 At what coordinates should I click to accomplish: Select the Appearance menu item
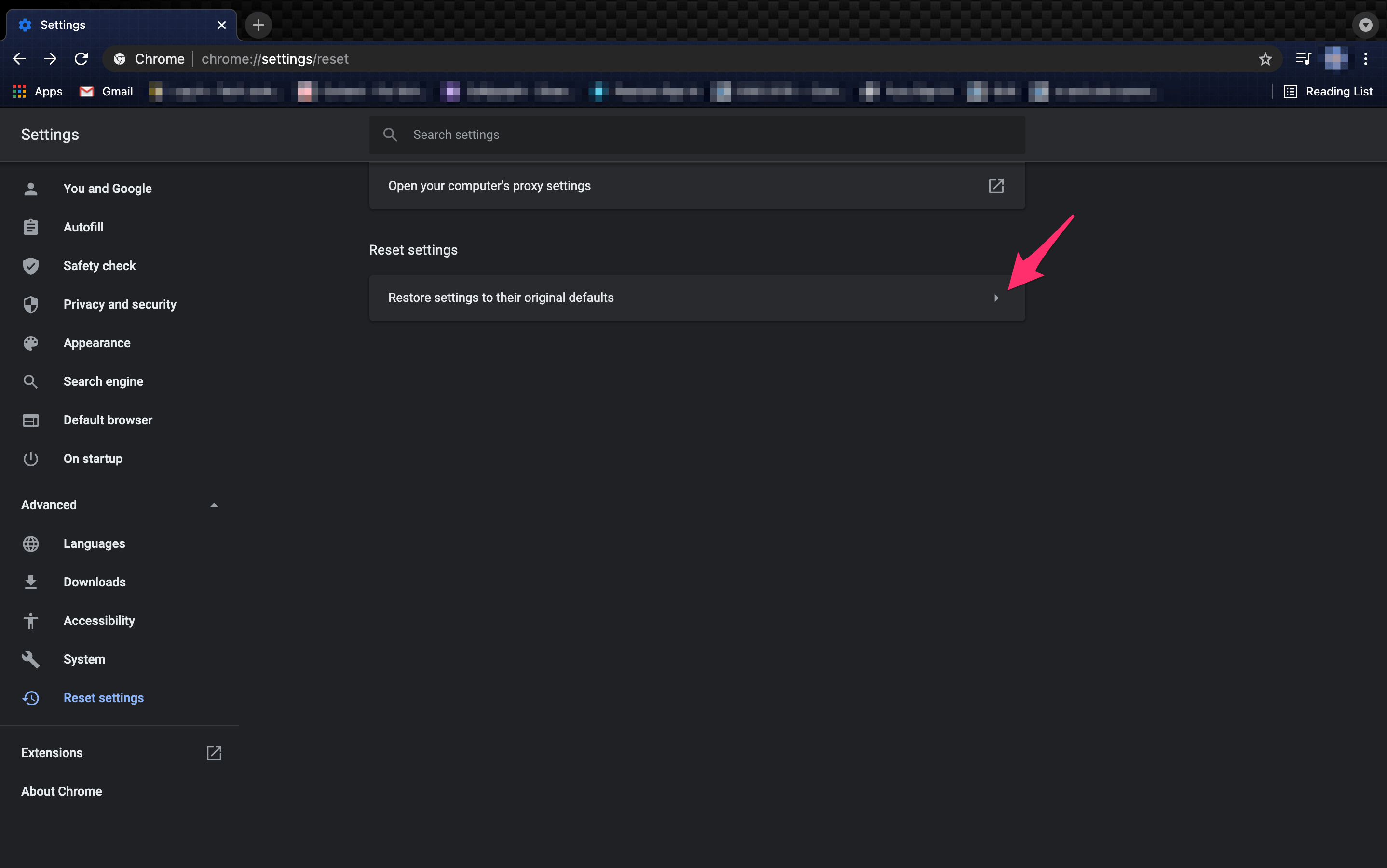point(97,343)
